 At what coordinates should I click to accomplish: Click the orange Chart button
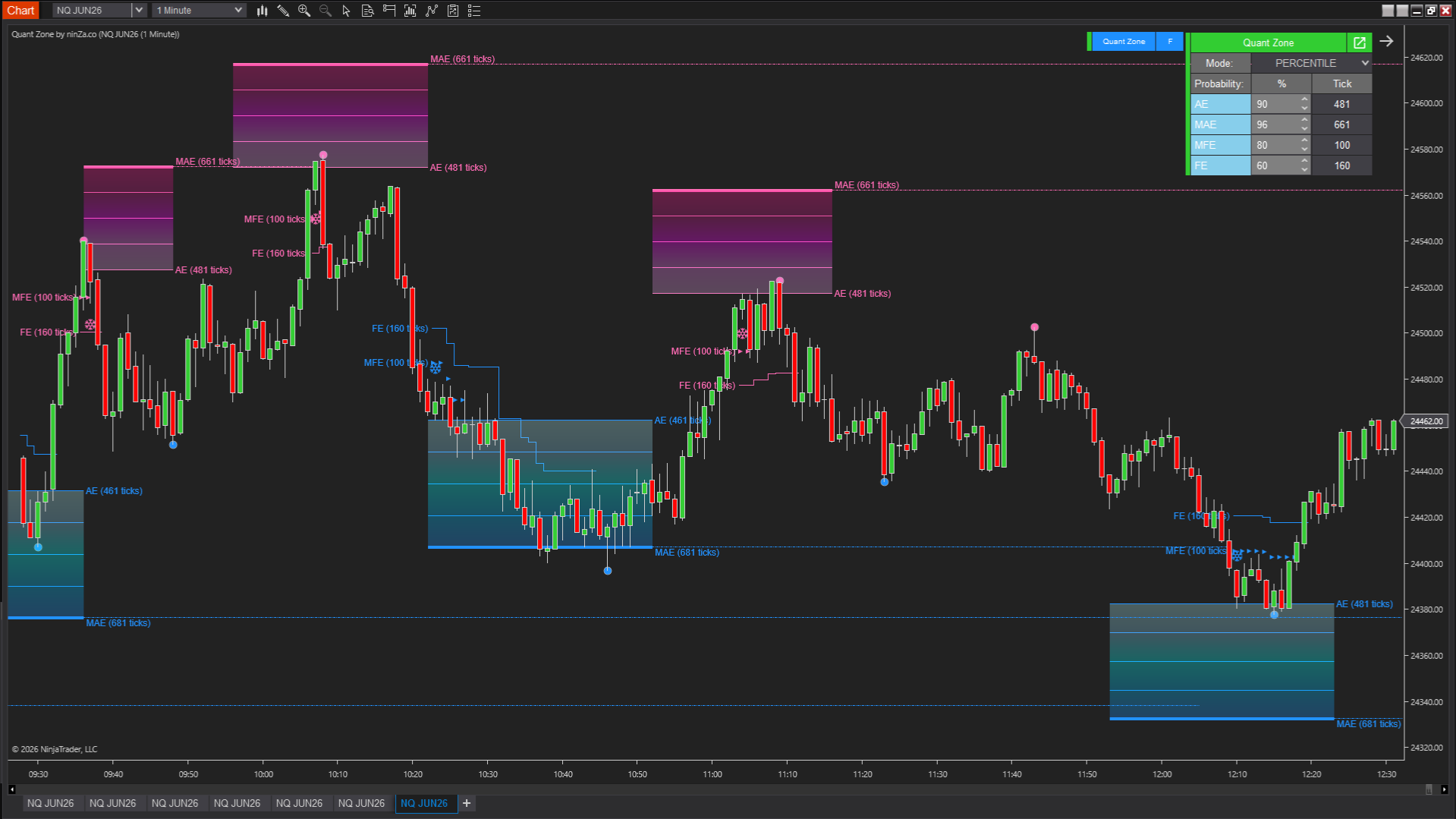click(x=20, y=11)
